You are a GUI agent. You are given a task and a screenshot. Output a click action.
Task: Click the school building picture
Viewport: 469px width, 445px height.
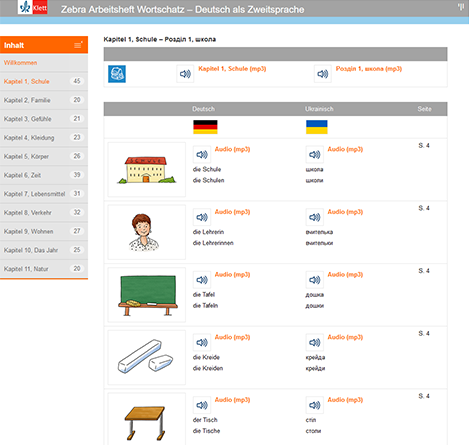point(147,170)
